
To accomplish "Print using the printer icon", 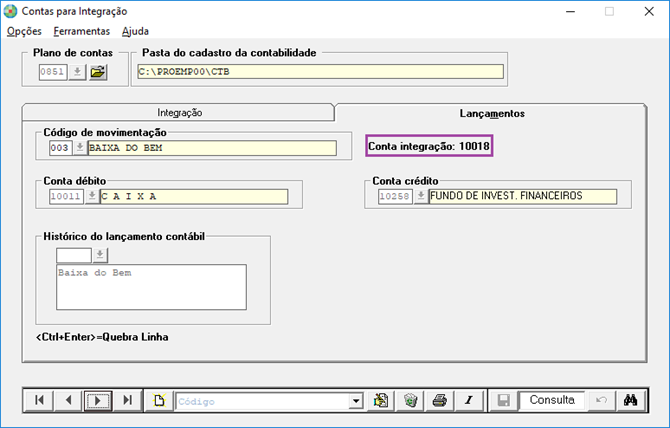I will (x=440, y=400).
